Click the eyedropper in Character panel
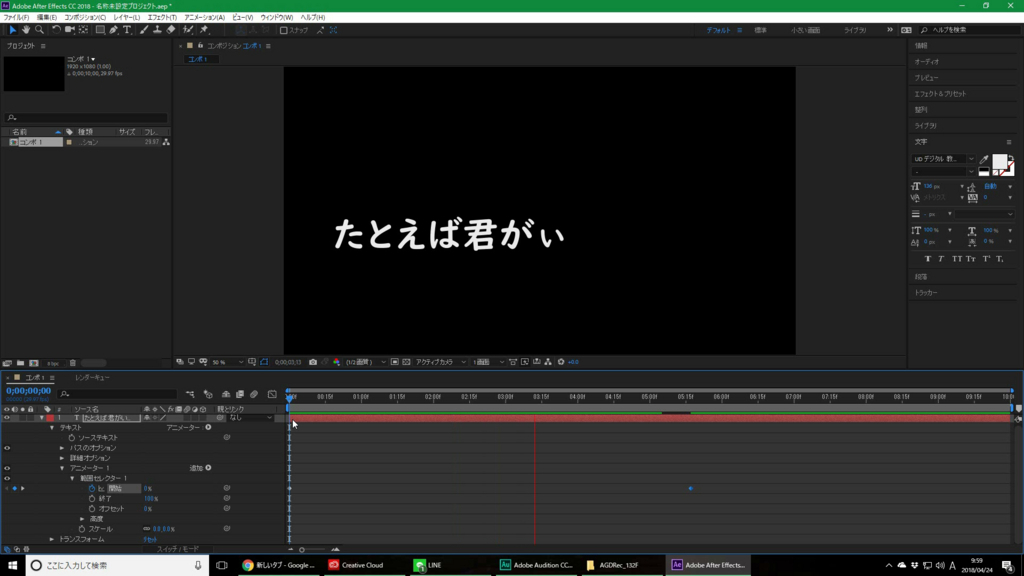 [984, 159]
